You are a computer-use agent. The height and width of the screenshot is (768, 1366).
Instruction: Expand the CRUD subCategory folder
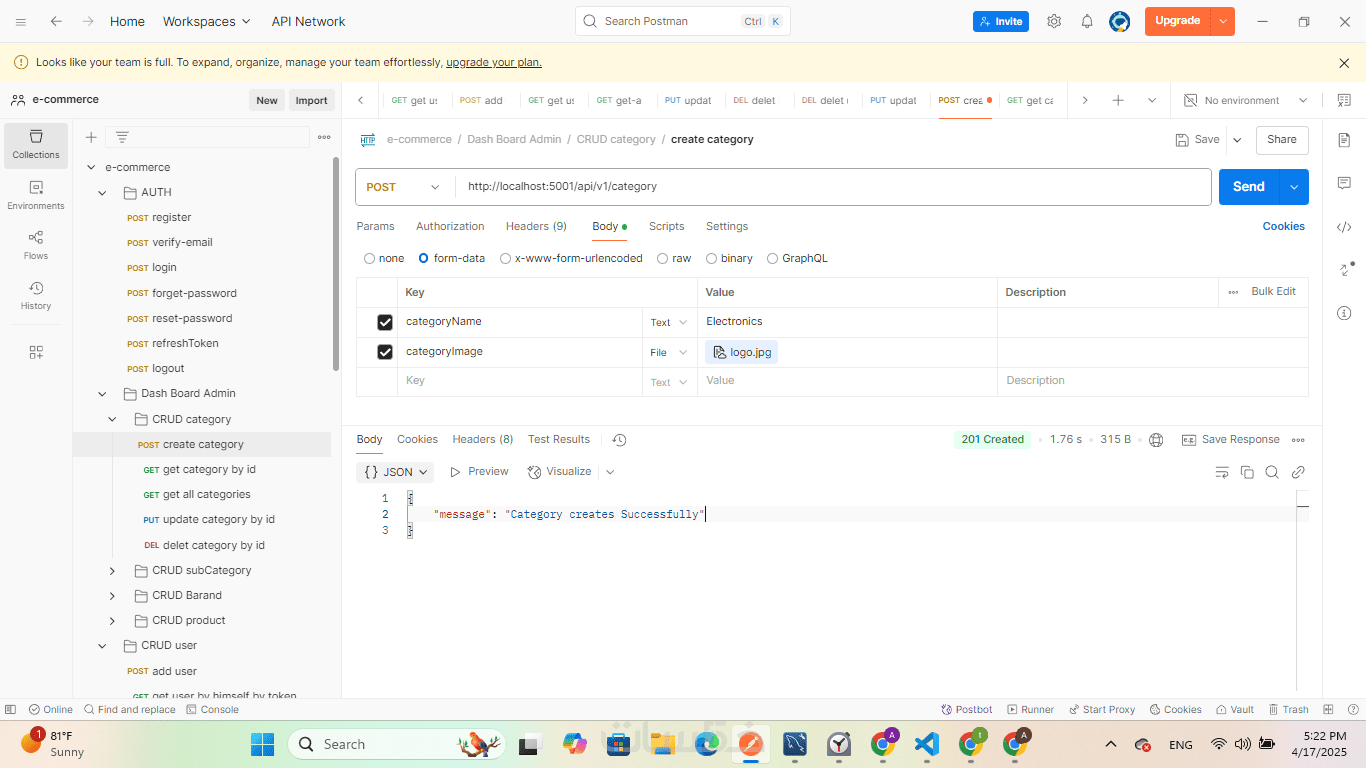pyautogui.click(x=112, y=570)
